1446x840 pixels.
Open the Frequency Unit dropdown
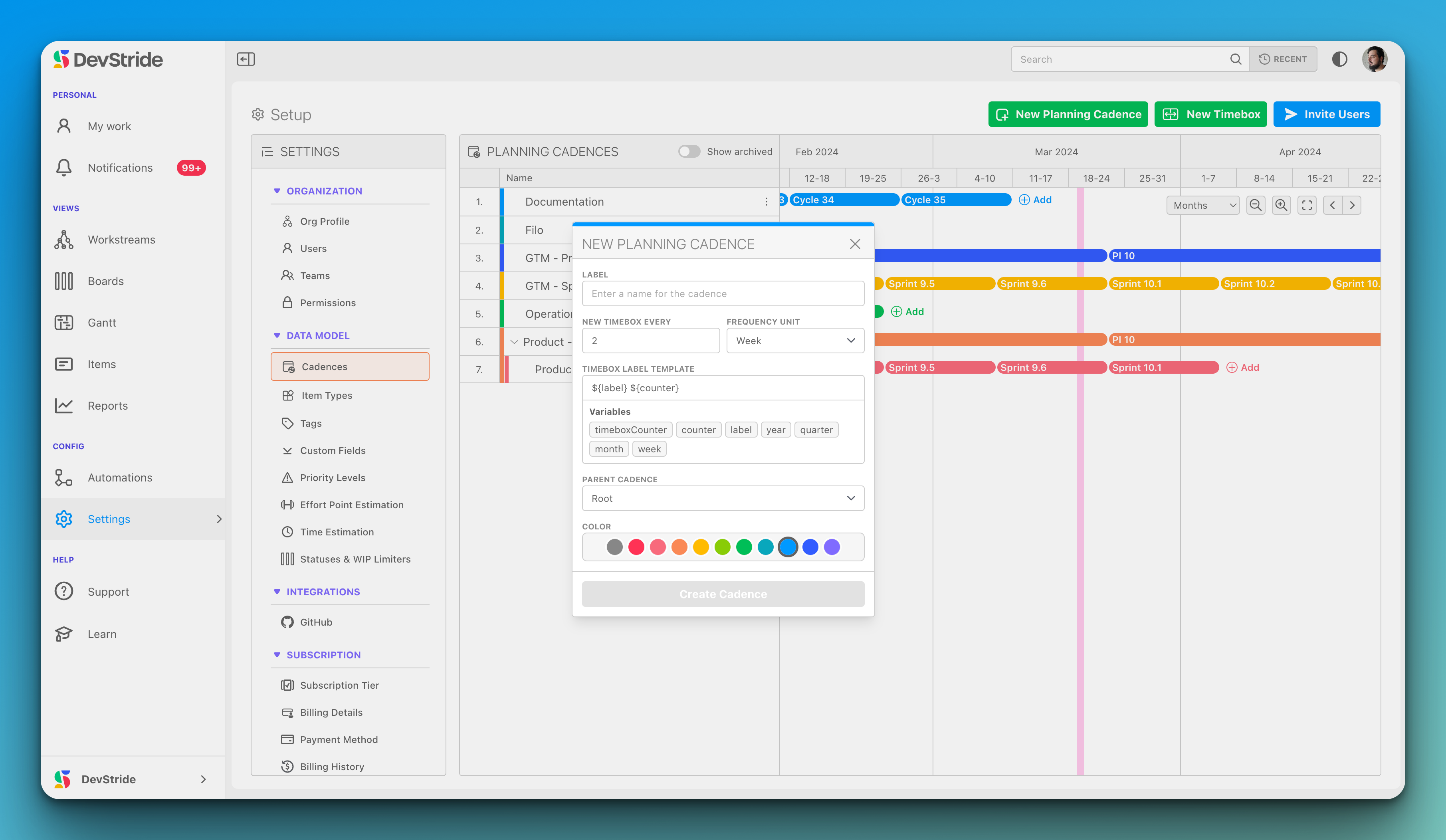pyautogui.click(x=795, y=341)
